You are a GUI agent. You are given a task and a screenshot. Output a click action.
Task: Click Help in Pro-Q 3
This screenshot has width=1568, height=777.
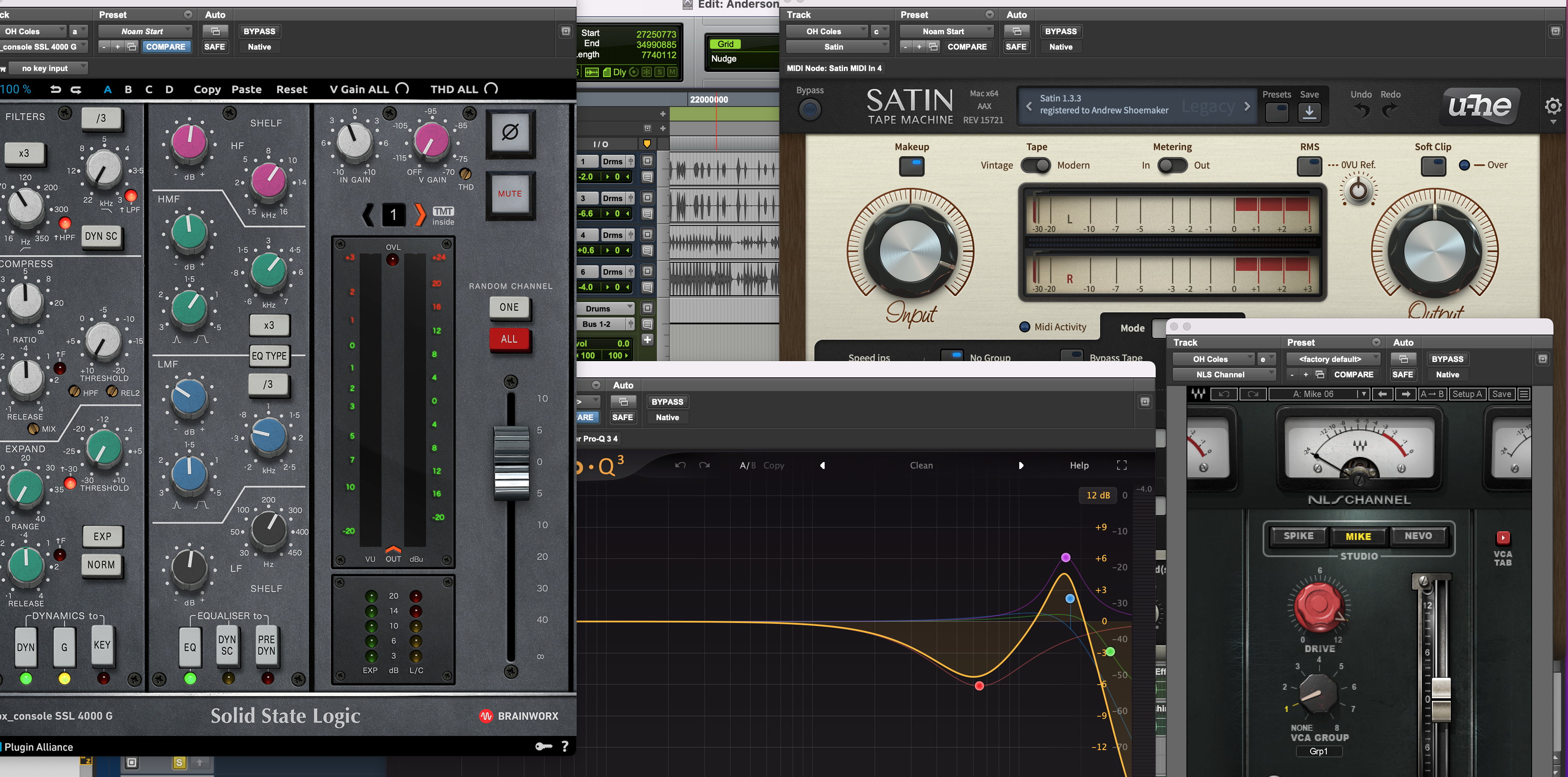(x=1079, y=465)
